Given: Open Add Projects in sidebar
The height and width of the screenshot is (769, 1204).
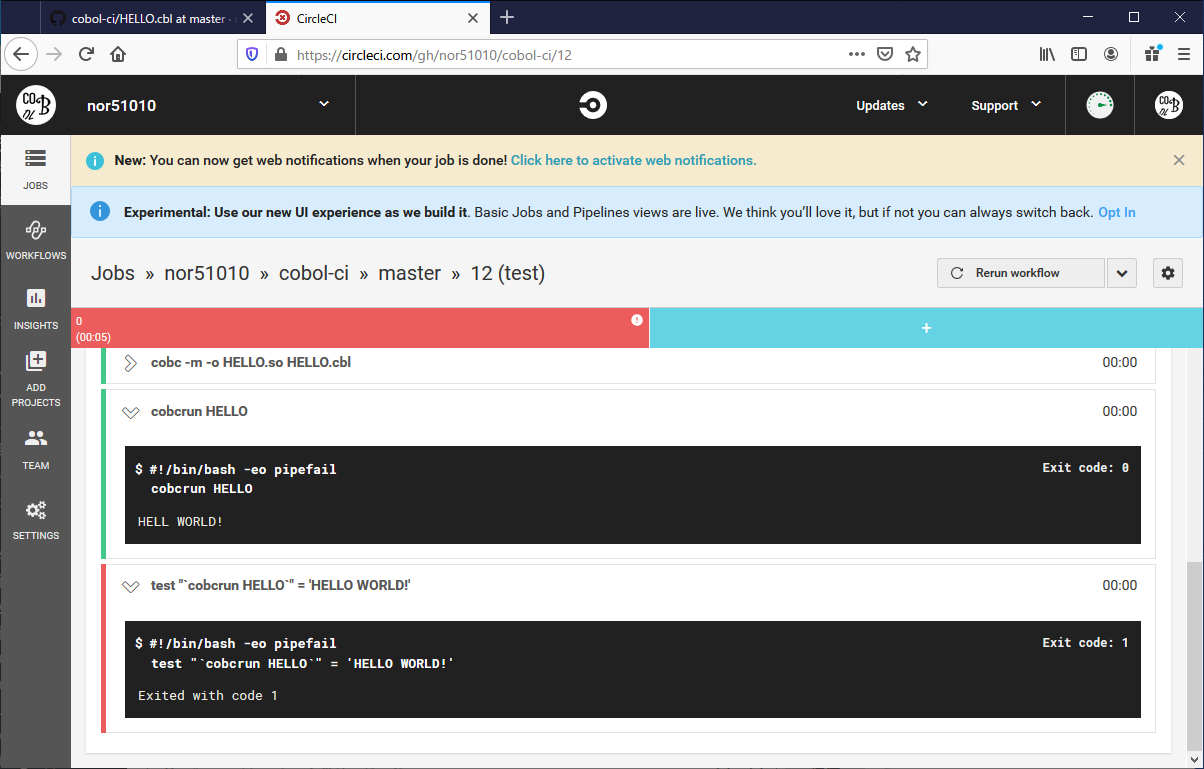Looking at the screenshot, I should pyautogui.click(x=35, y=380).
